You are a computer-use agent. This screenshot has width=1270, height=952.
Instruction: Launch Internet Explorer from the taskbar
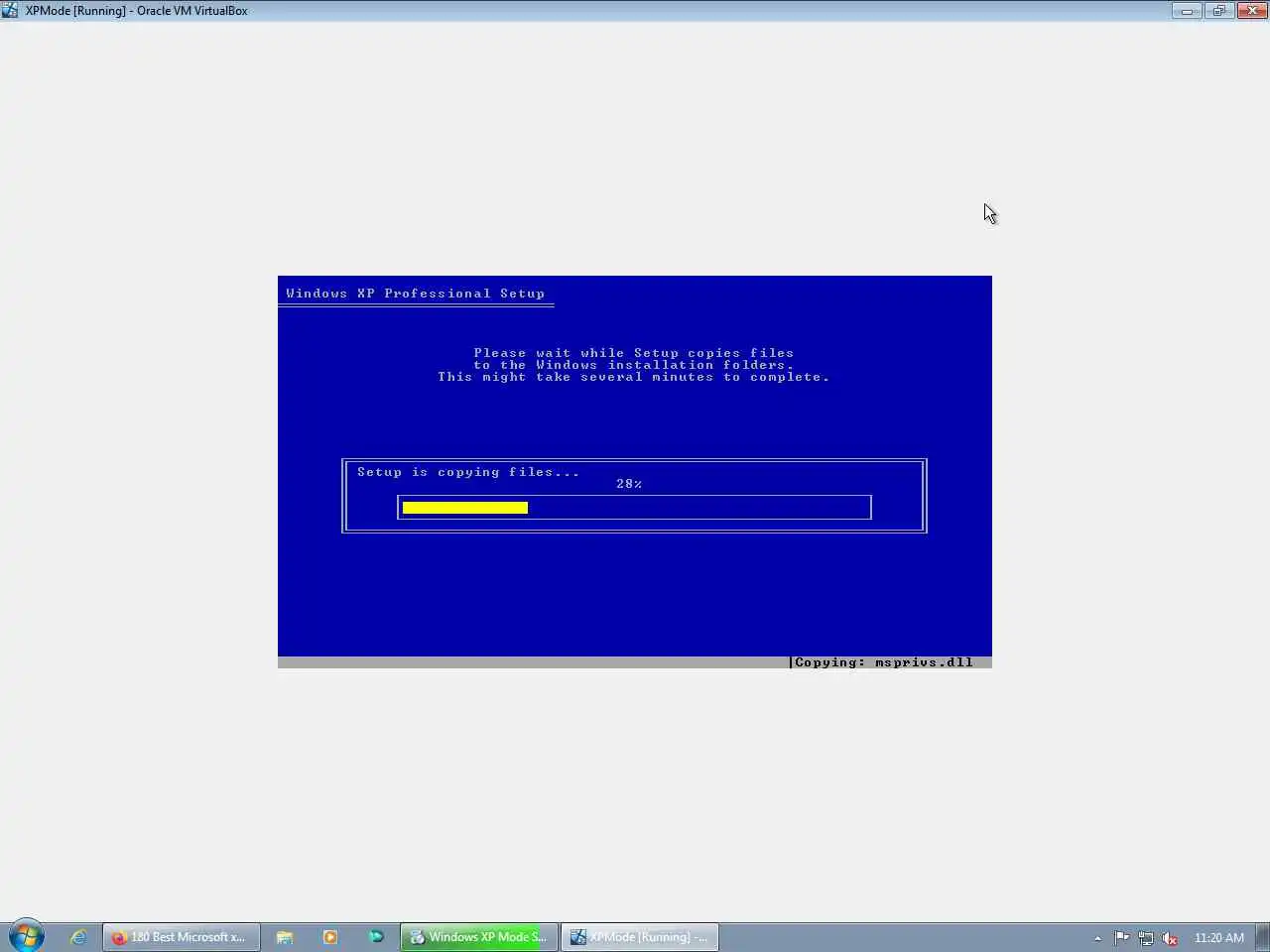(x=78, y=937)
